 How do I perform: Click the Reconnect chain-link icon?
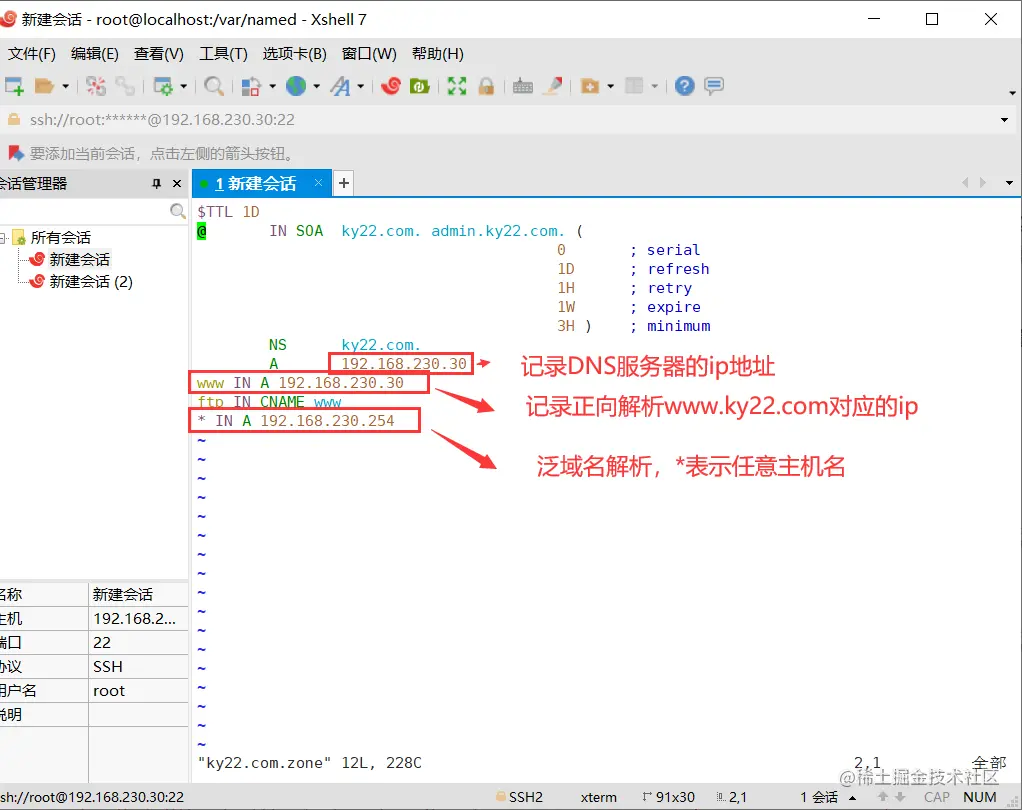pos(124,86)
